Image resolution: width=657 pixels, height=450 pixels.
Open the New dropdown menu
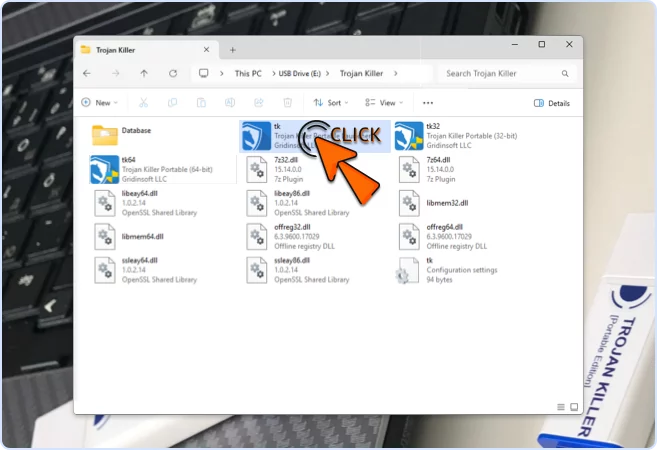click(100, 103)
